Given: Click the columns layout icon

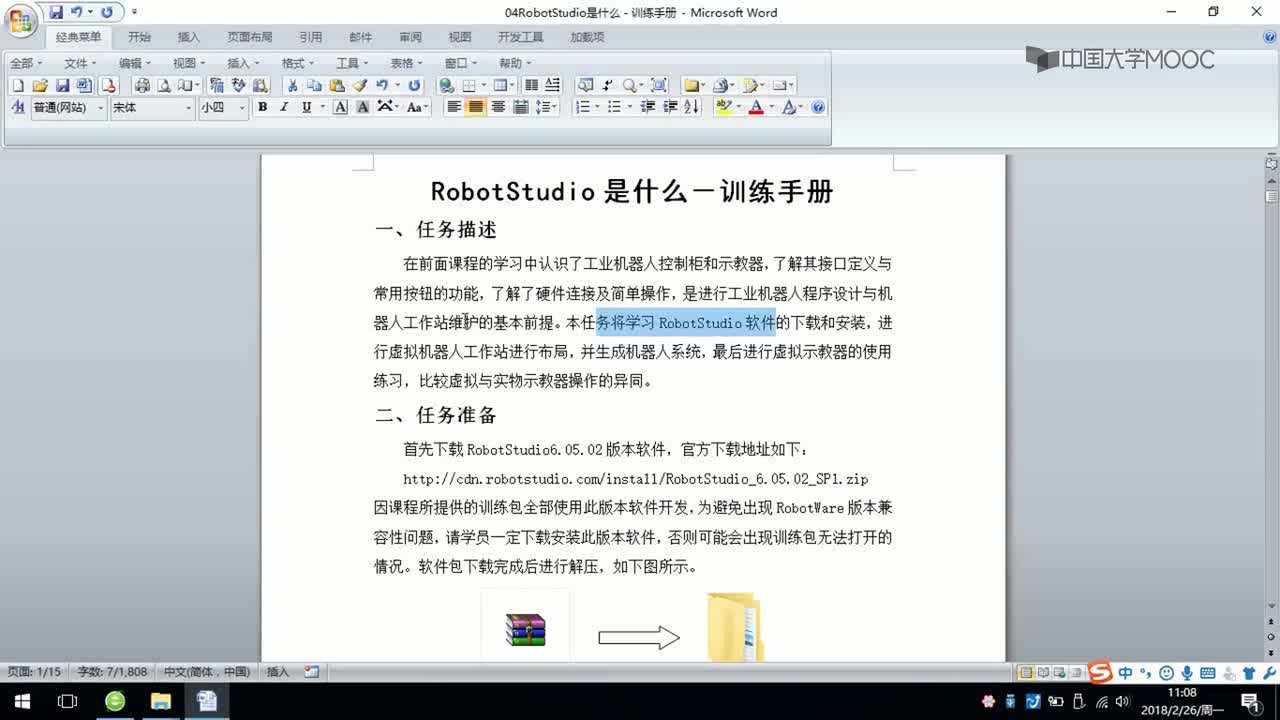Looking at the screenshot, I should [x=531, y=86].
